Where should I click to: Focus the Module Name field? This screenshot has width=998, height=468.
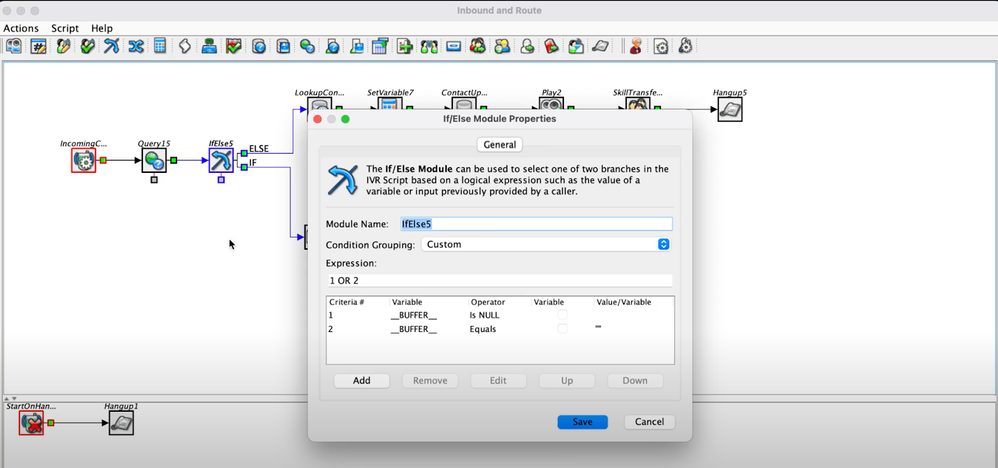coord(536,223)
